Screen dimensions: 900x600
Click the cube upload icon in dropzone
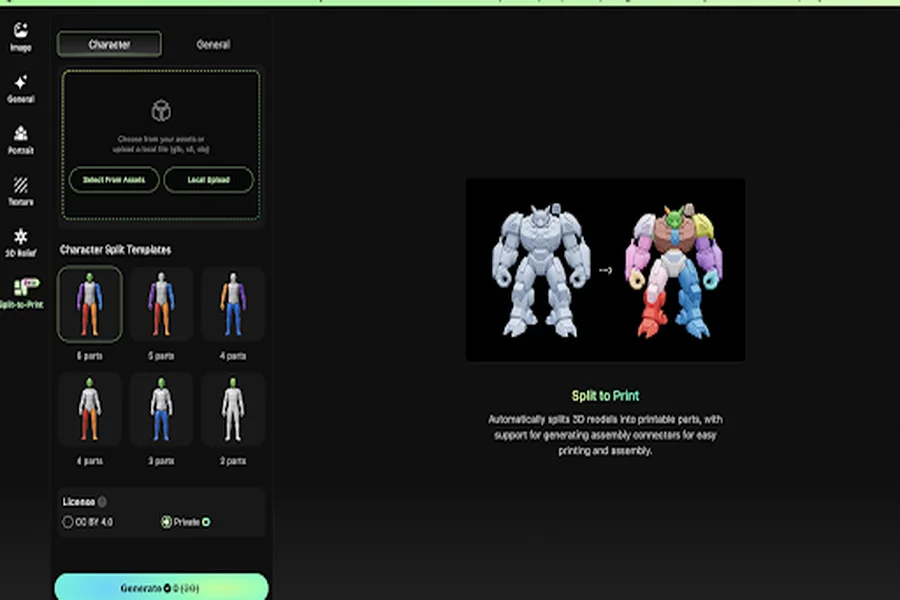pyautogui.click(x=161, y=111)
